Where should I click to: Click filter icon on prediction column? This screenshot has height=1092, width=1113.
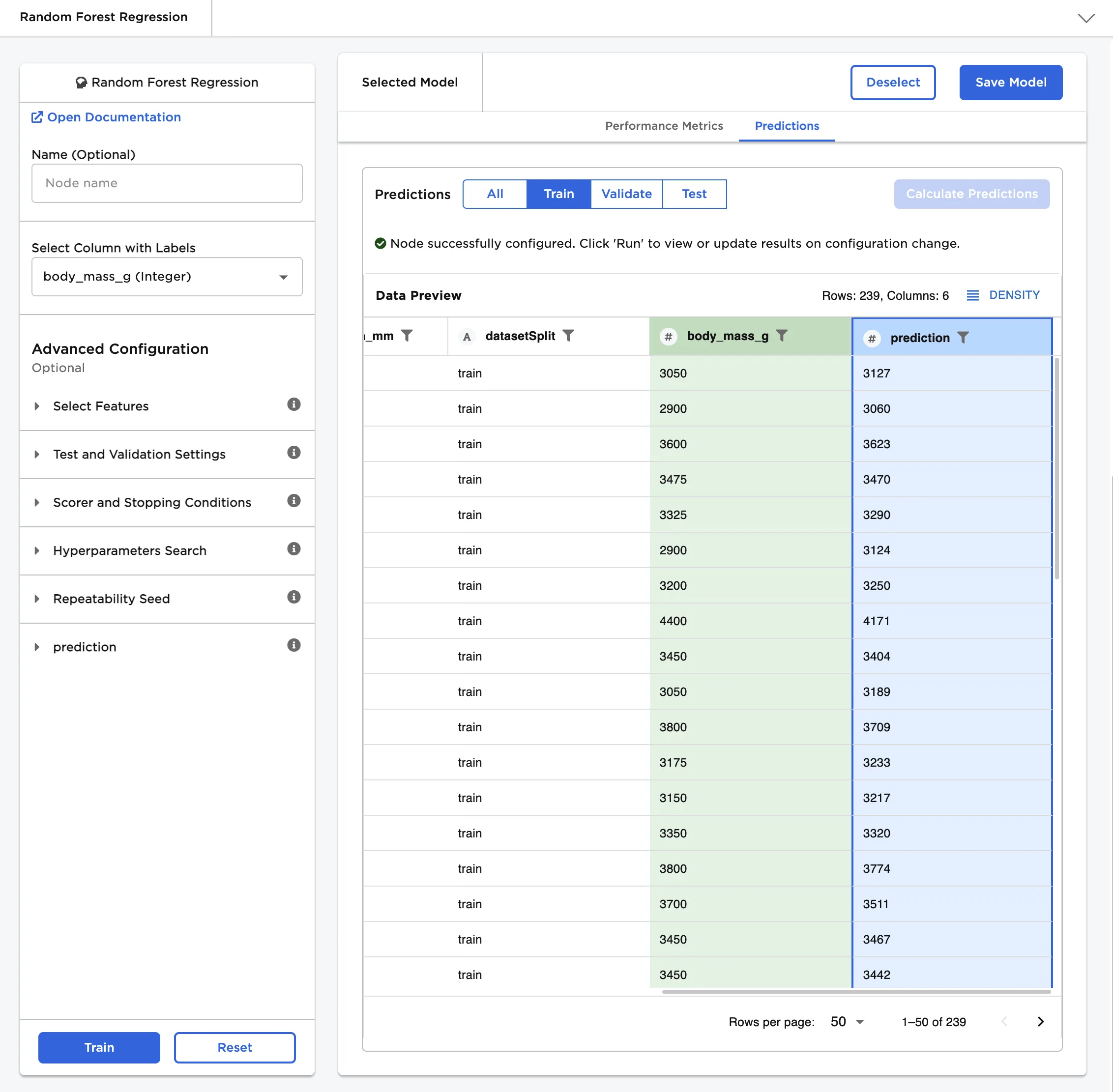click(x=963, y=338)
